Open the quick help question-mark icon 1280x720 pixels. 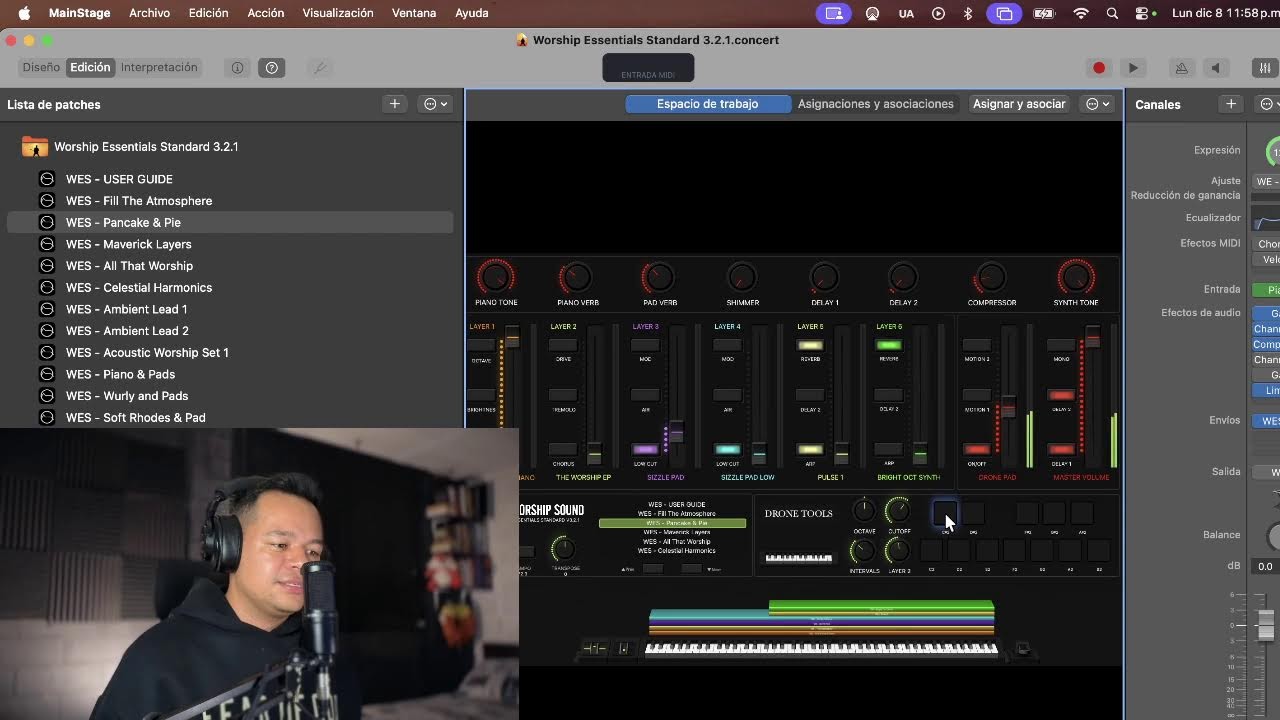point(271,68)
